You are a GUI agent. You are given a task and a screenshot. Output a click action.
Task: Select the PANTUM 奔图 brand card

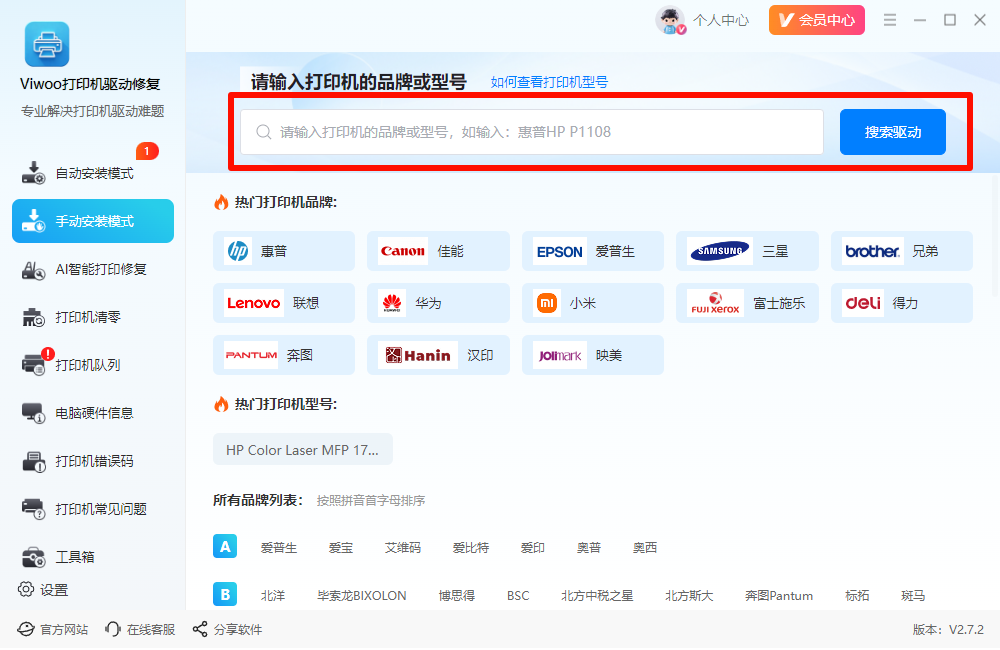point(284,355)
